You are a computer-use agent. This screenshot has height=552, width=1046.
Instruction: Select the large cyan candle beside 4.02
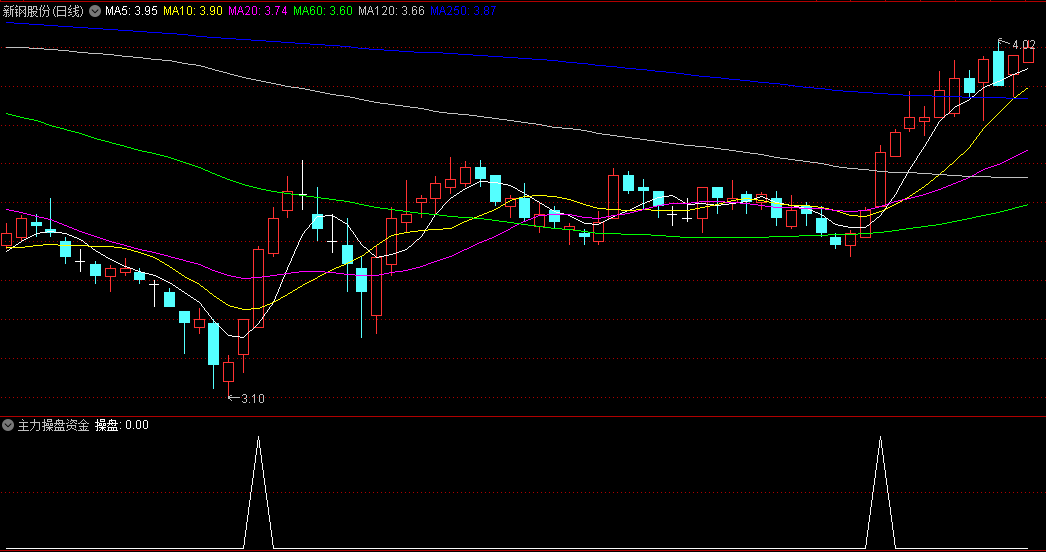(x=999, y=68)
